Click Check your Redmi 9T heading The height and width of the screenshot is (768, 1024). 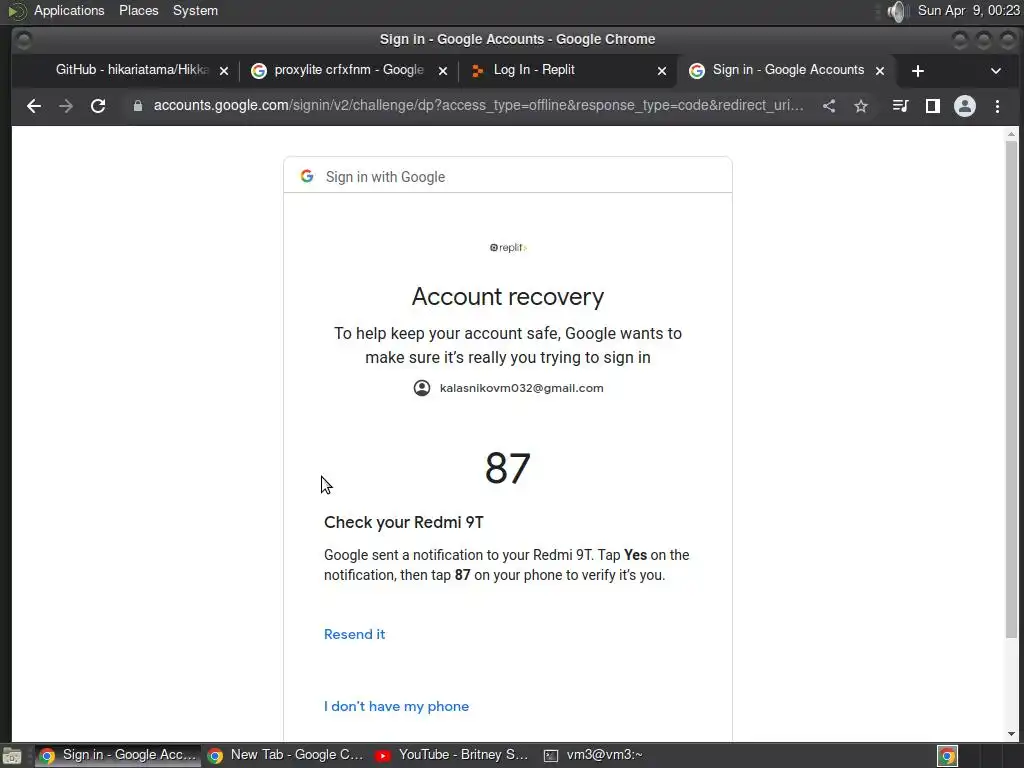tap(404, 522)
